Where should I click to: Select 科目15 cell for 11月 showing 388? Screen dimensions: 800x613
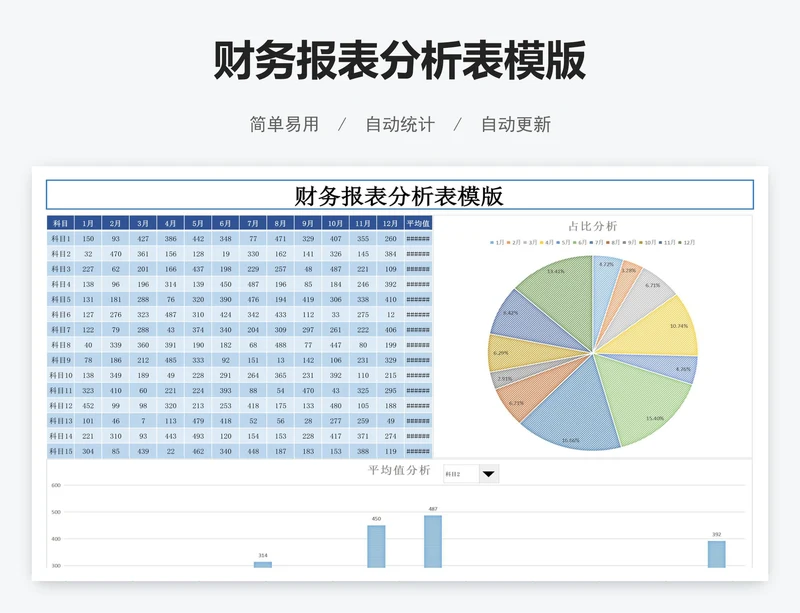click(x=363, y=451)
